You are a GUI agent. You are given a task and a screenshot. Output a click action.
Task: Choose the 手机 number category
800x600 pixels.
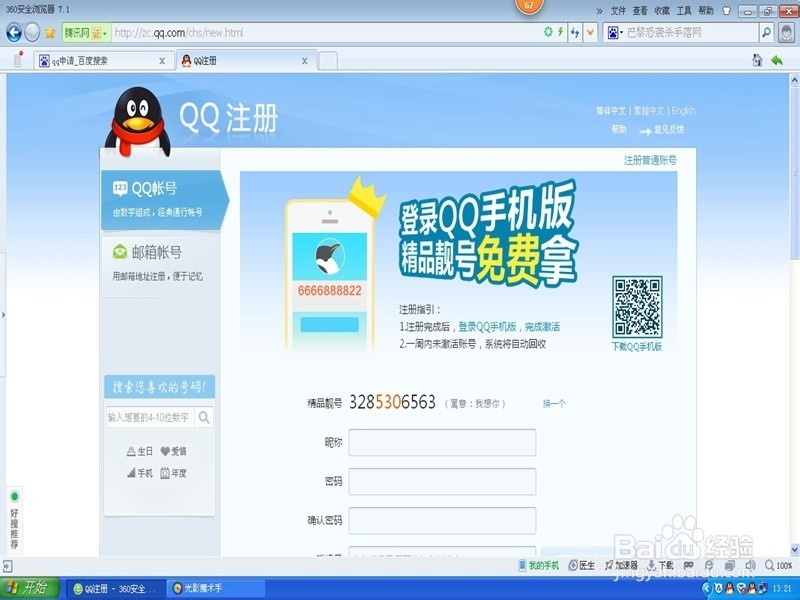(139, 473)
